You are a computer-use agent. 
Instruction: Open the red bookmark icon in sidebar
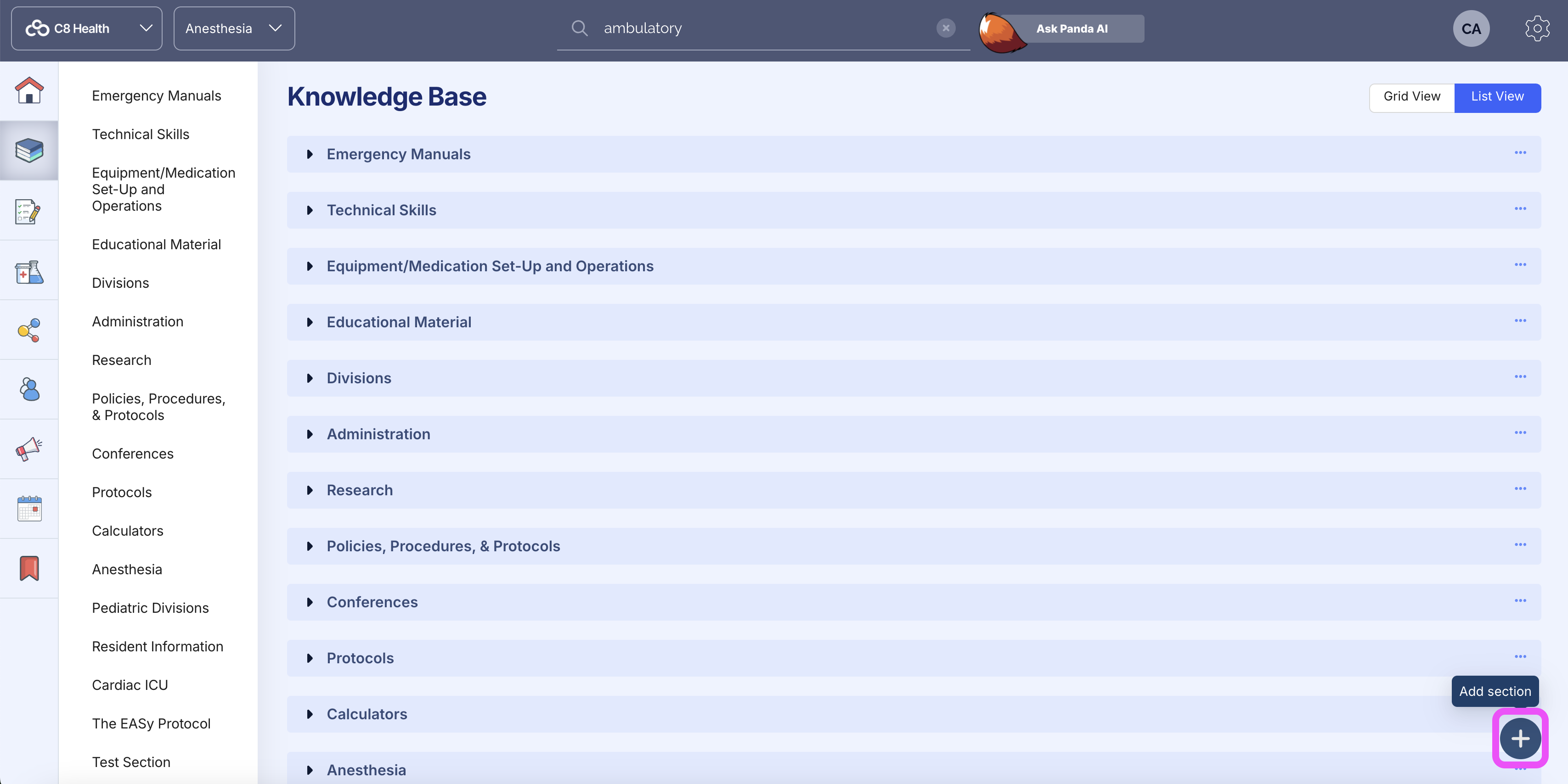click(29, 568)
